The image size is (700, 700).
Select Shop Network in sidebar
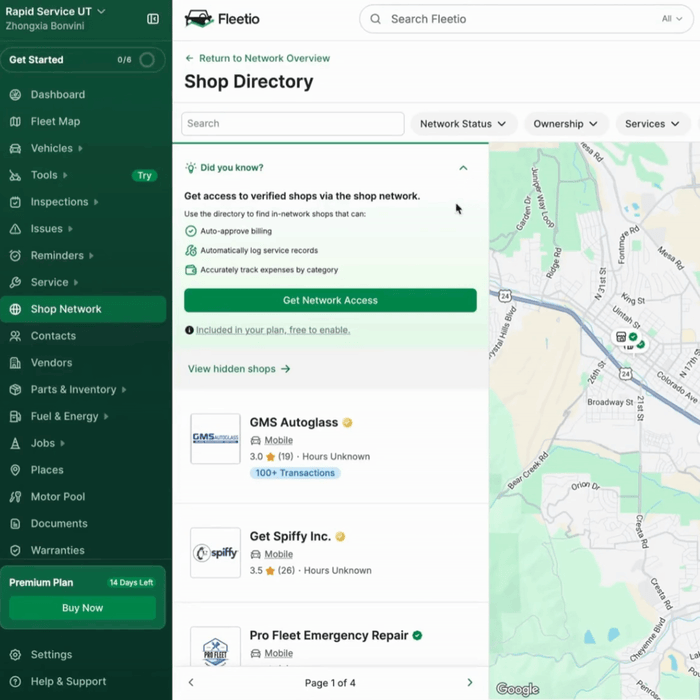point(83,309)
